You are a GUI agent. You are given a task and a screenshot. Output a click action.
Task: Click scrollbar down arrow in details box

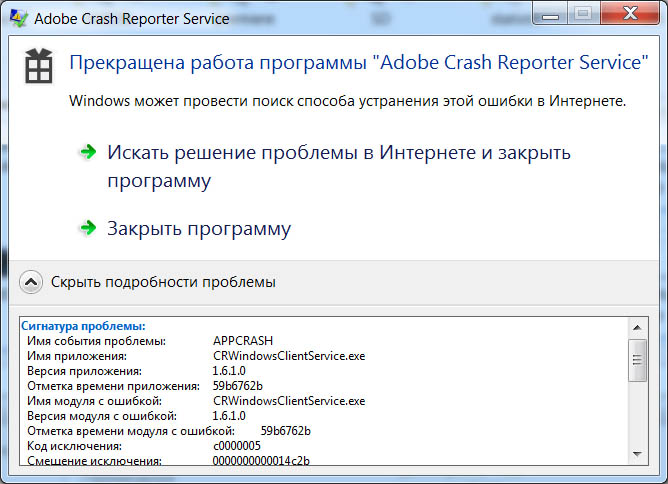(x=637, y=454)
